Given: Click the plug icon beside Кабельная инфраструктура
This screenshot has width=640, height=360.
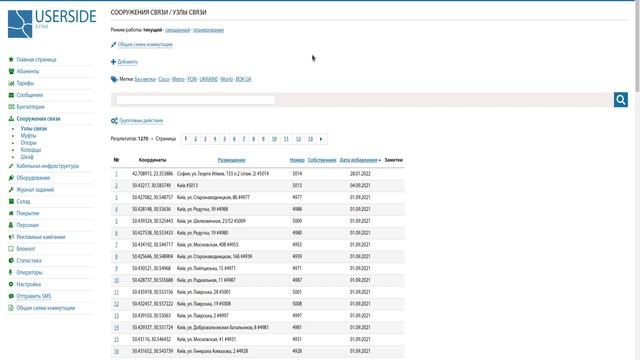Looking at the screenshot, I should pyautogui.click(x=11, y=166).
